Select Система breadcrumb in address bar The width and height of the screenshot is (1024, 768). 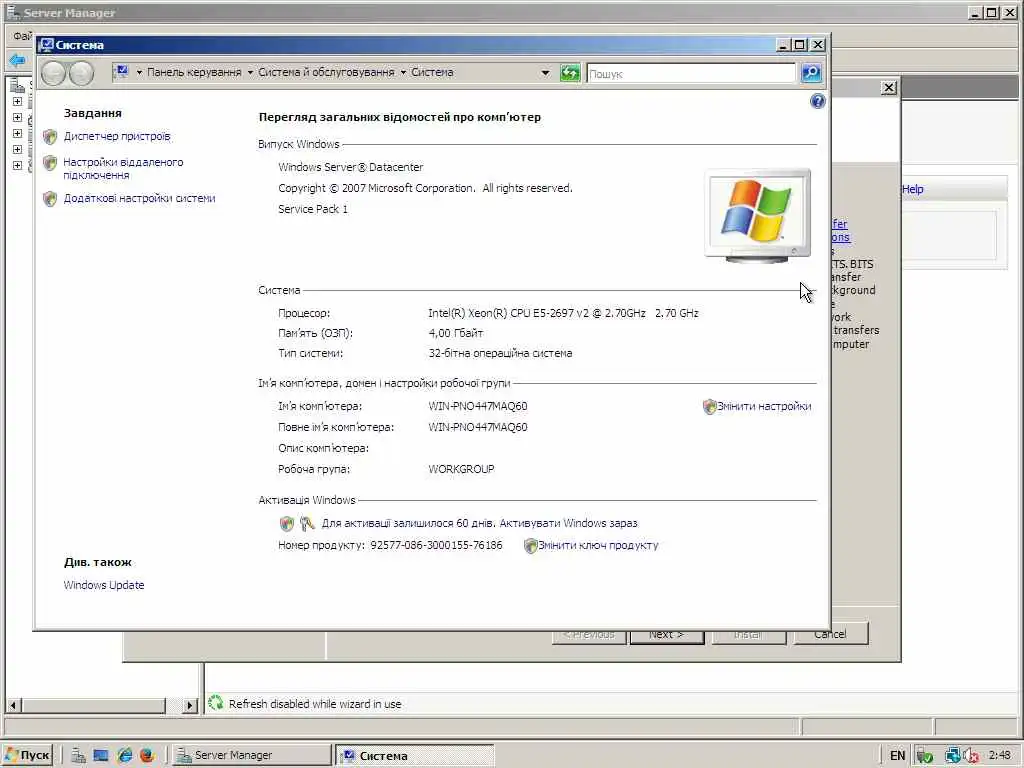(x=432, y=72)
